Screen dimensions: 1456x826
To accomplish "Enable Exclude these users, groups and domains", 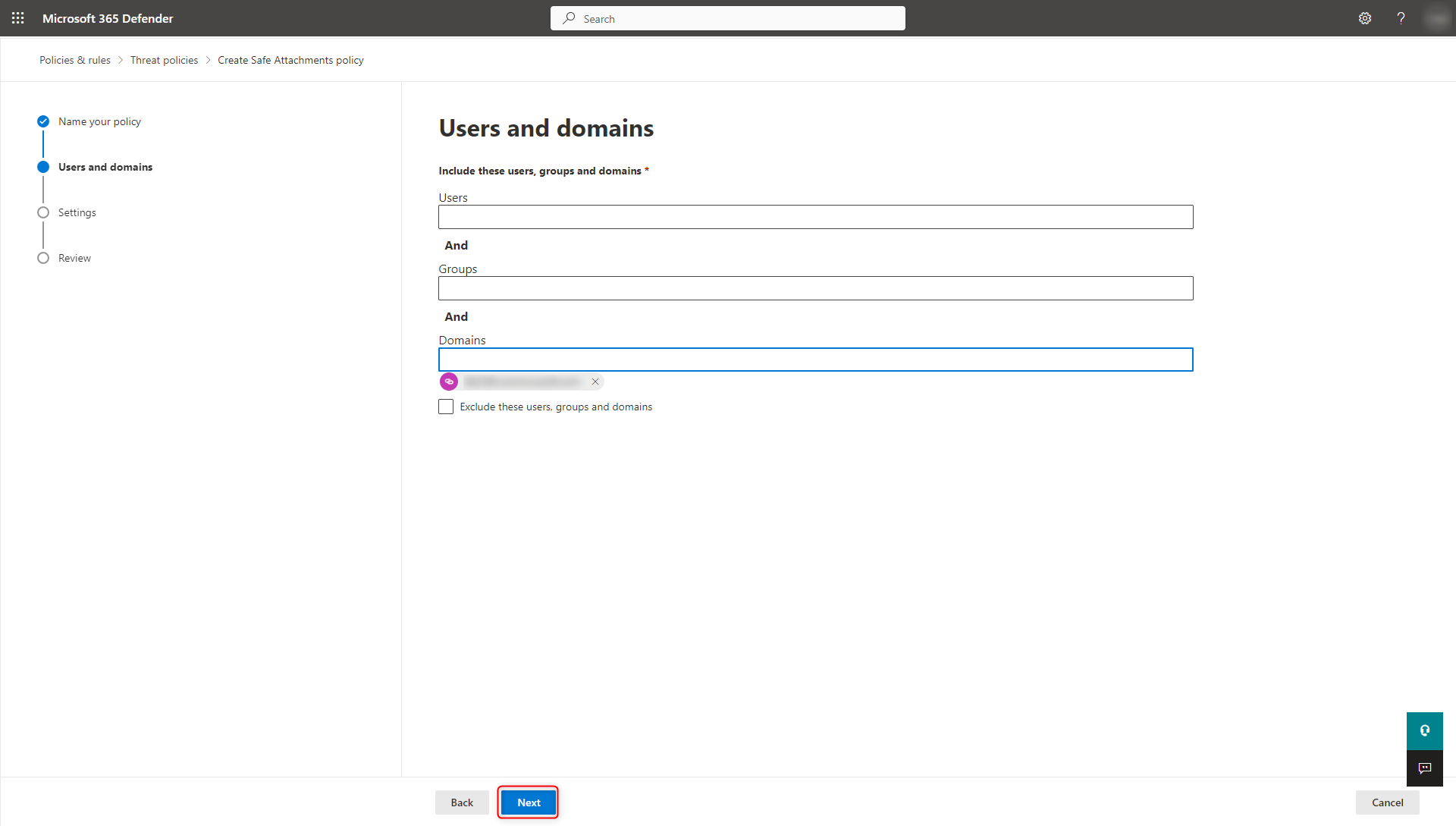I will 446,407.
